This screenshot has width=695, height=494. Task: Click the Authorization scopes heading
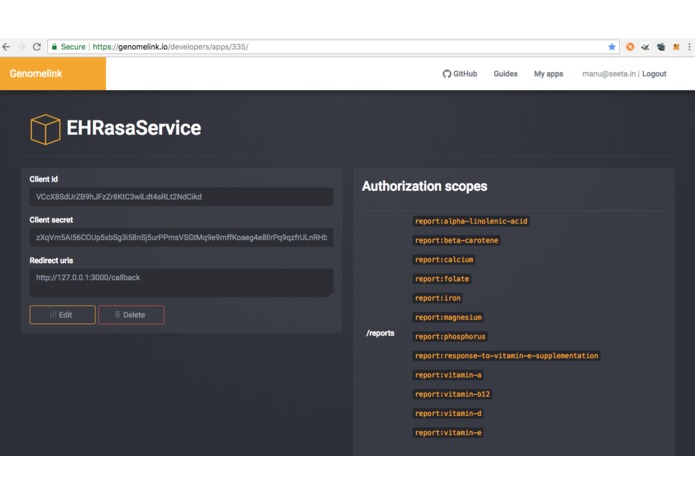[x=425, y=186]
